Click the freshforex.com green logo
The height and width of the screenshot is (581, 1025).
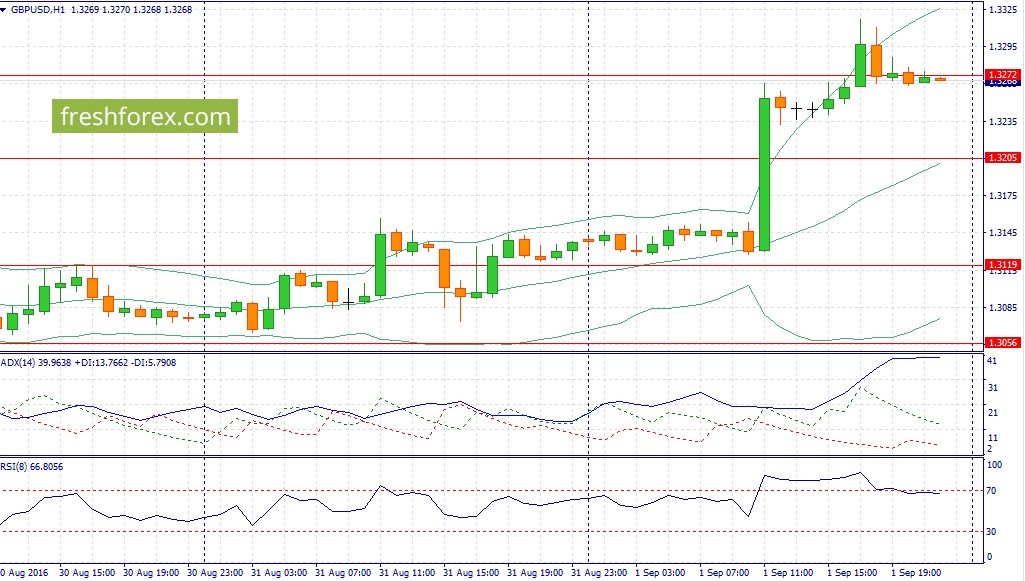point(145,116)
